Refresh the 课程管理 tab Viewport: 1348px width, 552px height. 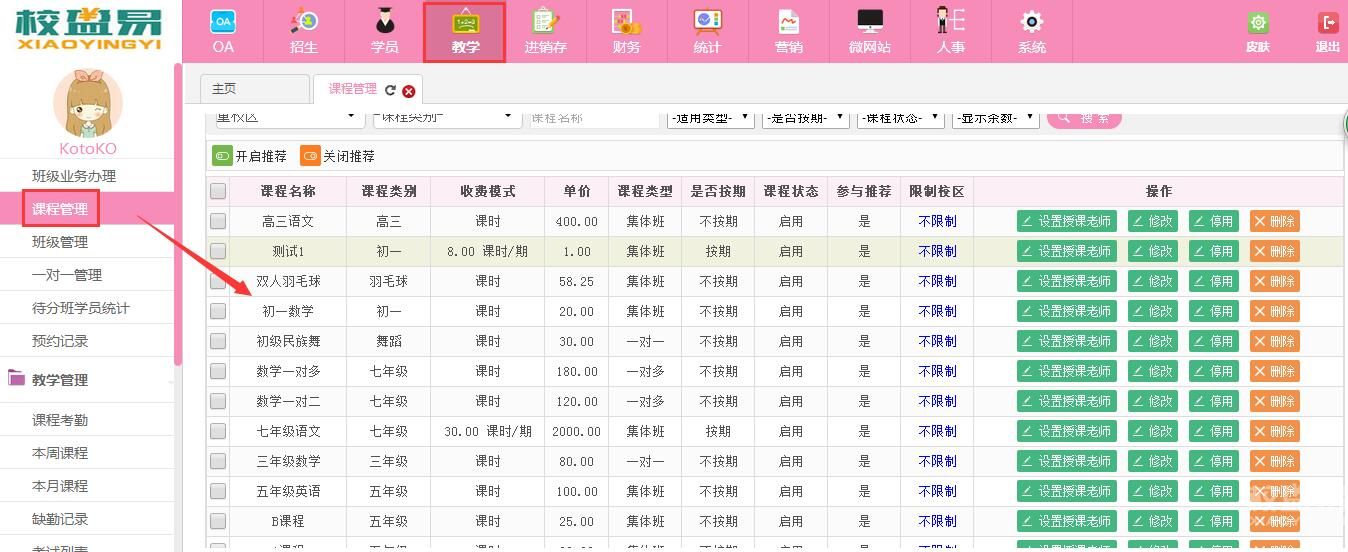click(390, 90)
